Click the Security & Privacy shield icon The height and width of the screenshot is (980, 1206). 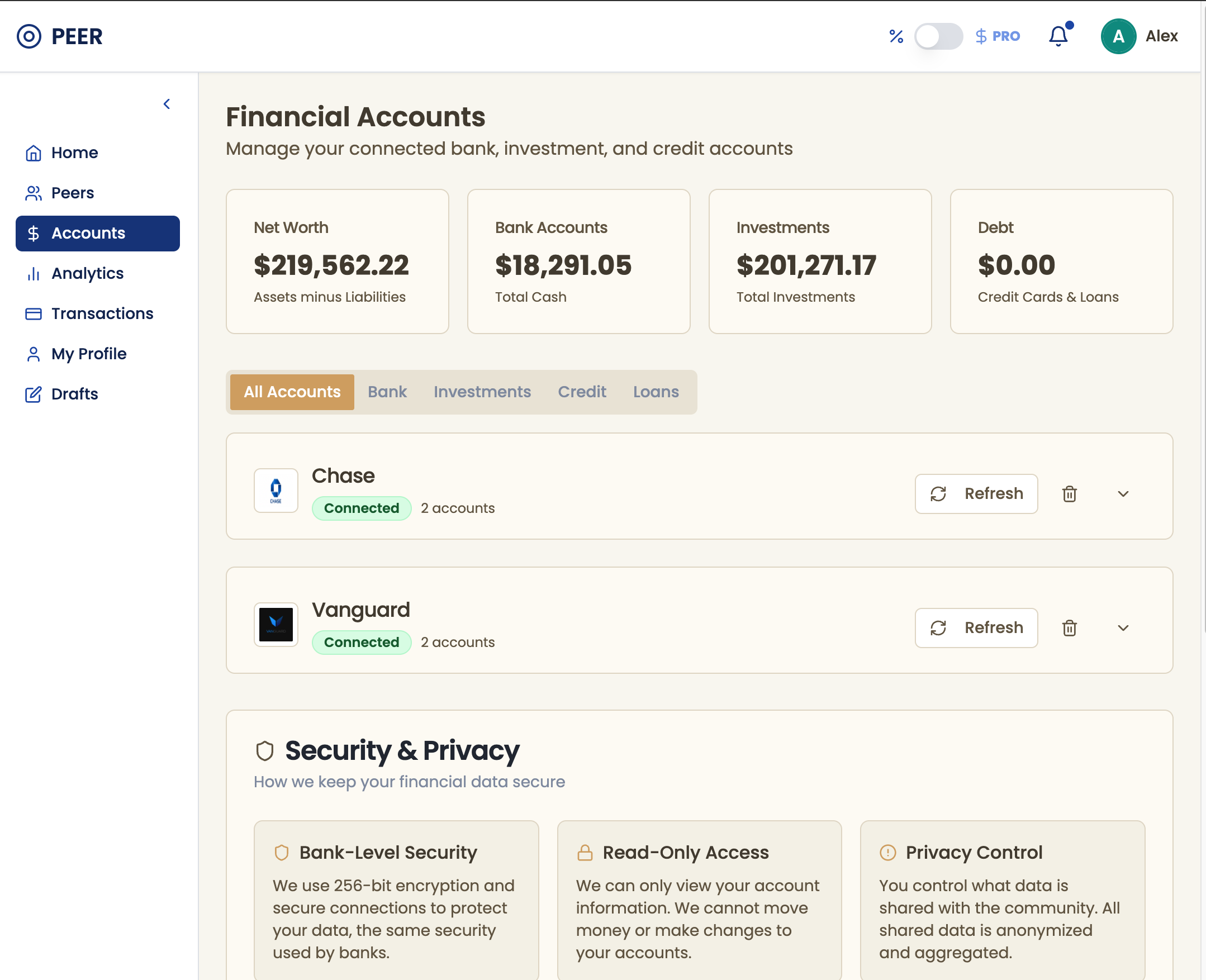tap(265, 751)
